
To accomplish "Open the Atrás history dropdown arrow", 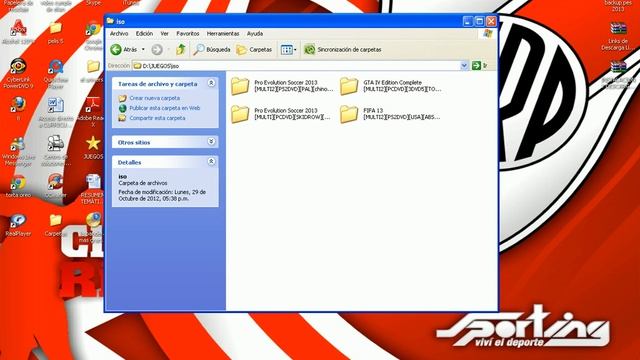I will 143,49.
